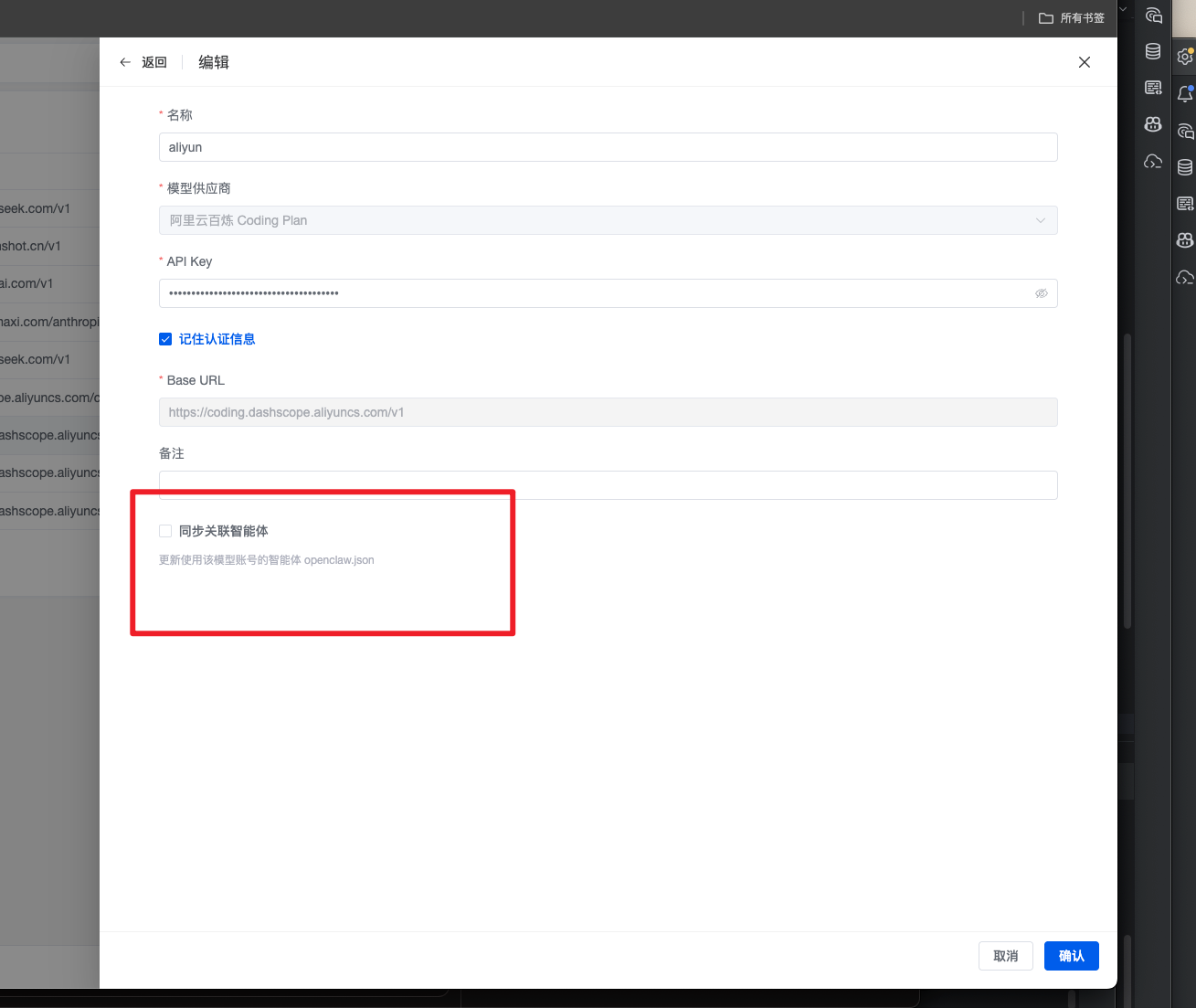Click the bell notification icon with blue dot
This screenshot has height=1008, width=1196.
(x=1185, y=94)
